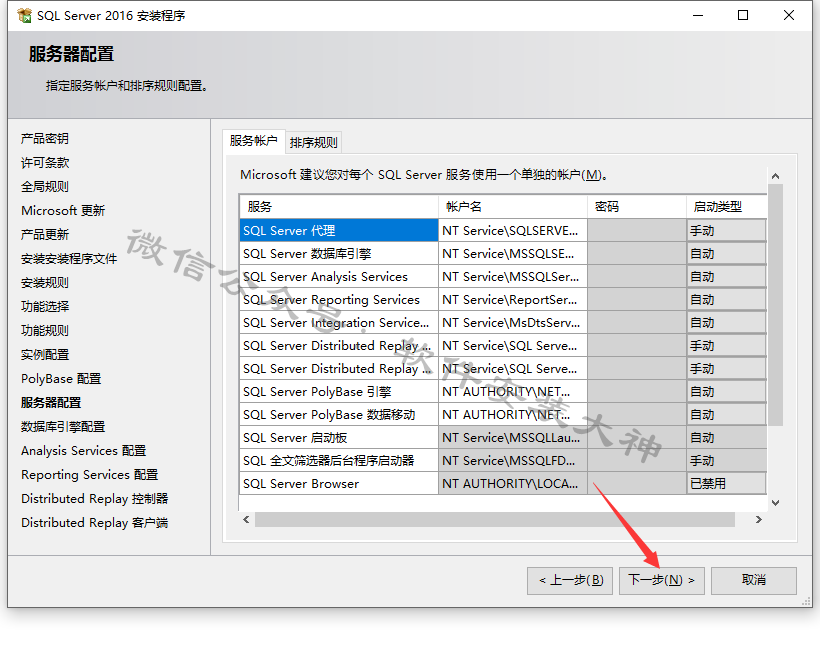The image size is (820, 656).
Task: Click account name NT Service\MSSQLSE... for 数据库引擎
Action: (x=512, y=254)
